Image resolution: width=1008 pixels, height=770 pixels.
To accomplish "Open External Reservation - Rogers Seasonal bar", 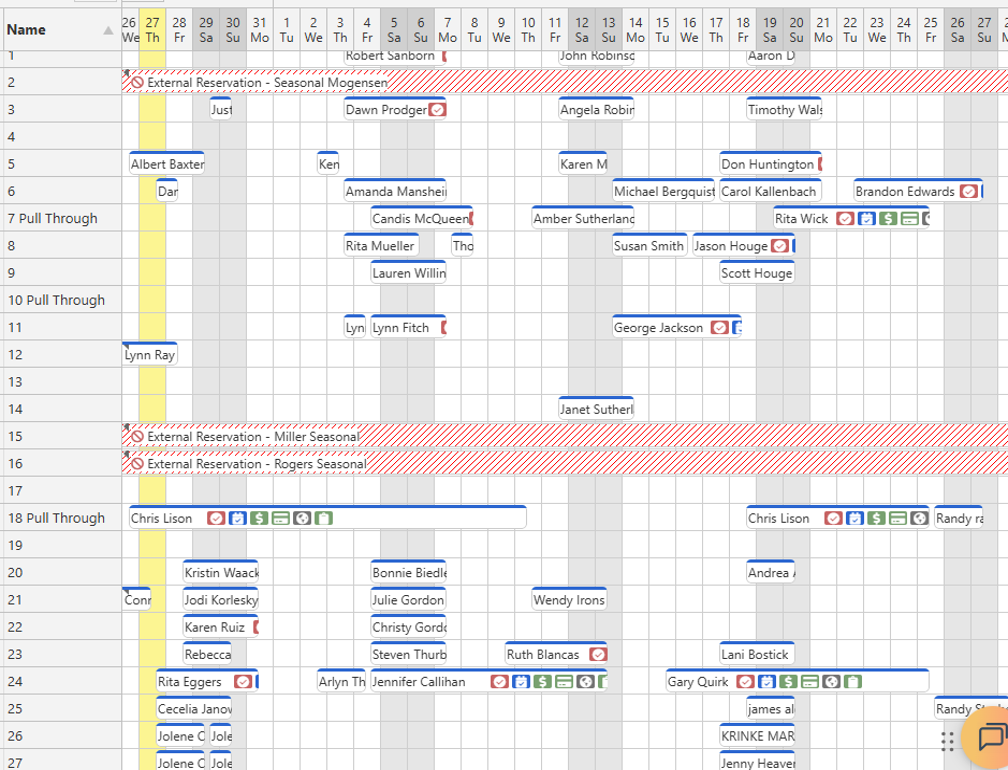I will tap(564, 463).
